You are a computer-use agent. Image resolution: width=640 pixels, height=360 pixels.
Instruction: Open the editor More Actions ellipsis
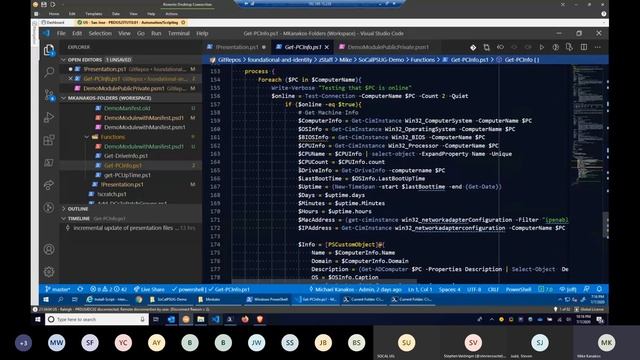click(x=598, y=47)
